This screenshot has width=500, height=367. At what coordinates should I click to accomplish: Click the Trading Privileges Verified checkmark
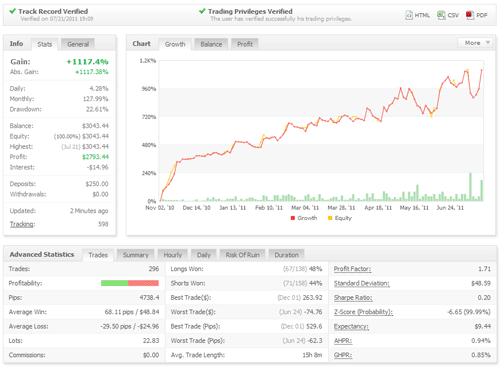click(202, 11)
